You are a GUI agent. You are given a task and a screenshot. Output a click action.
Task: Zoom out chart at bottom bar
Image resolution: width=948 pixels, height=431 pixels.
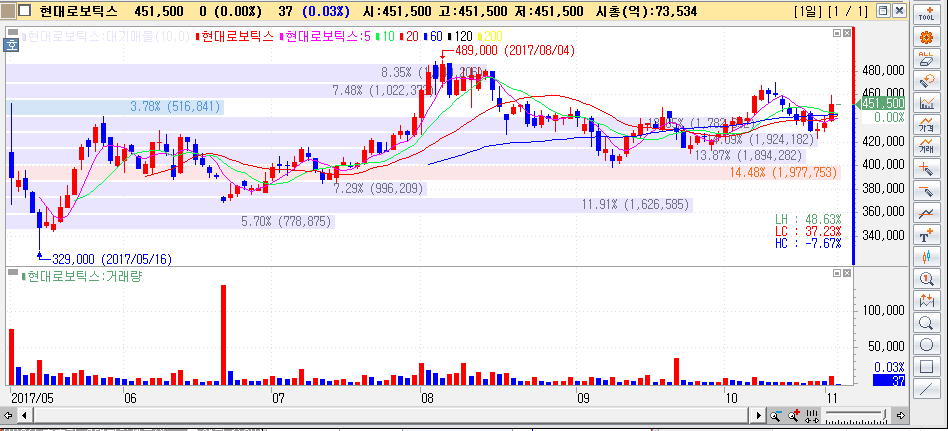777,415
